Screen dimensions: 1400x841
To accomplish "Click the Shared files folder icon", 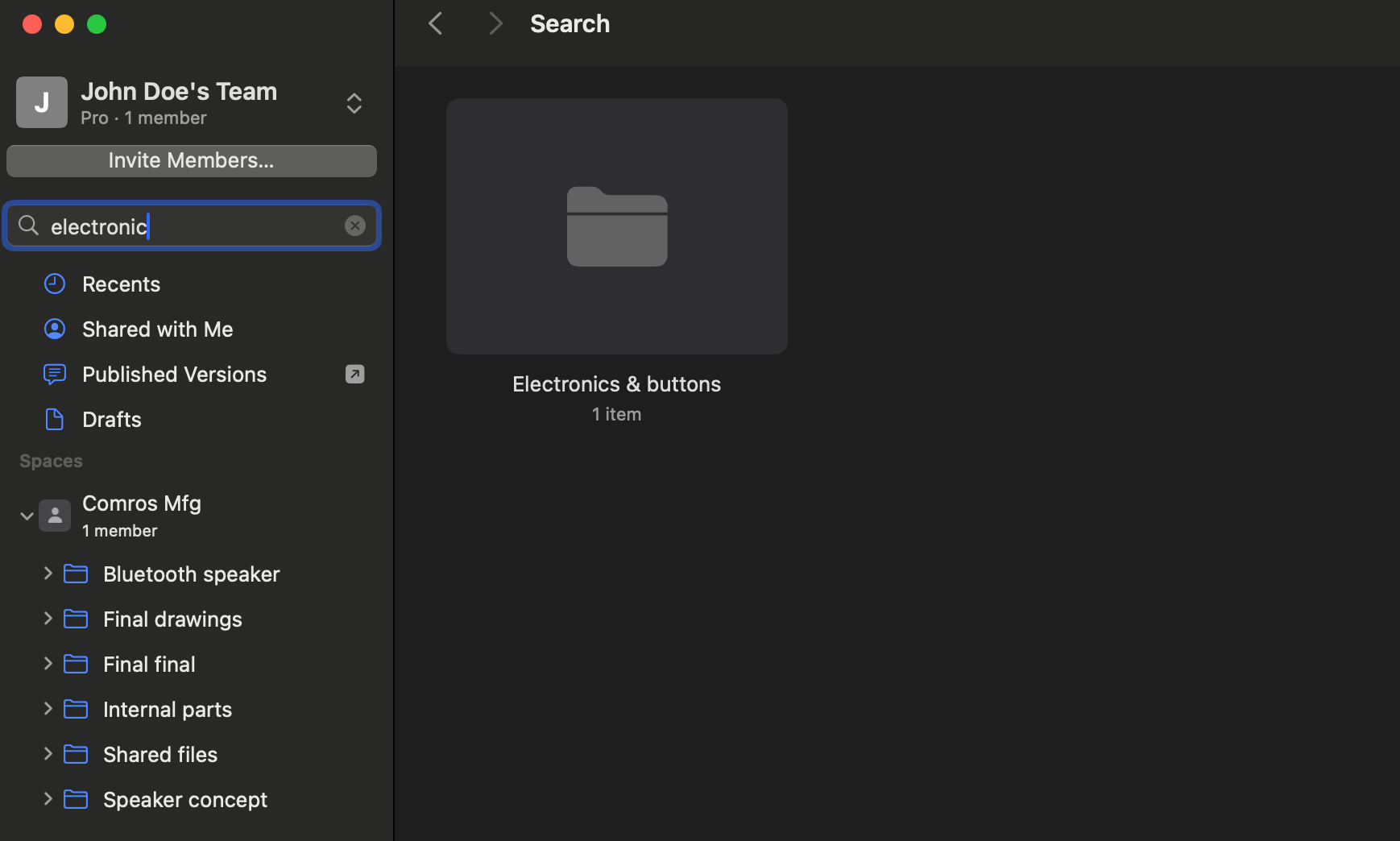I will pyautogui.click(x=76, y=754).
